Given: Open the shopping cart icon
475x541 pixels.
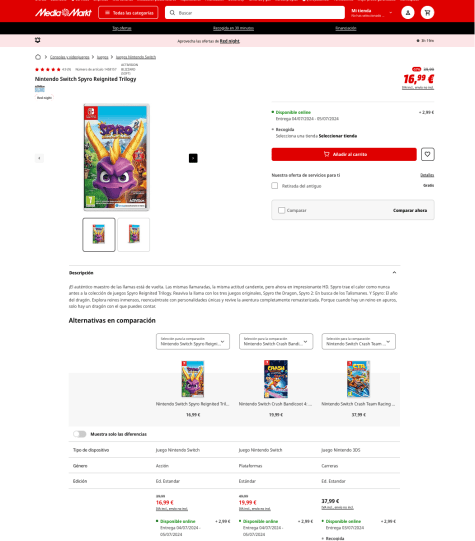Looking at the screenshot, I should 427,13.
